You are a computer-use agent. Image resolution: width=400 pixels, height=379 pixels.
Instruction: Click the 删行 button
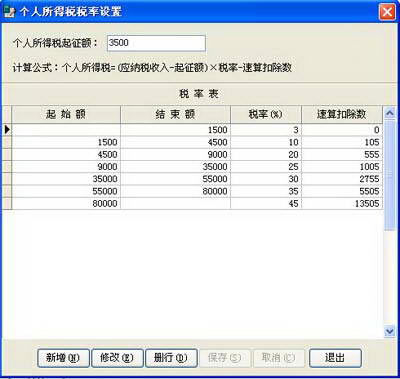(x=171, y=358)
